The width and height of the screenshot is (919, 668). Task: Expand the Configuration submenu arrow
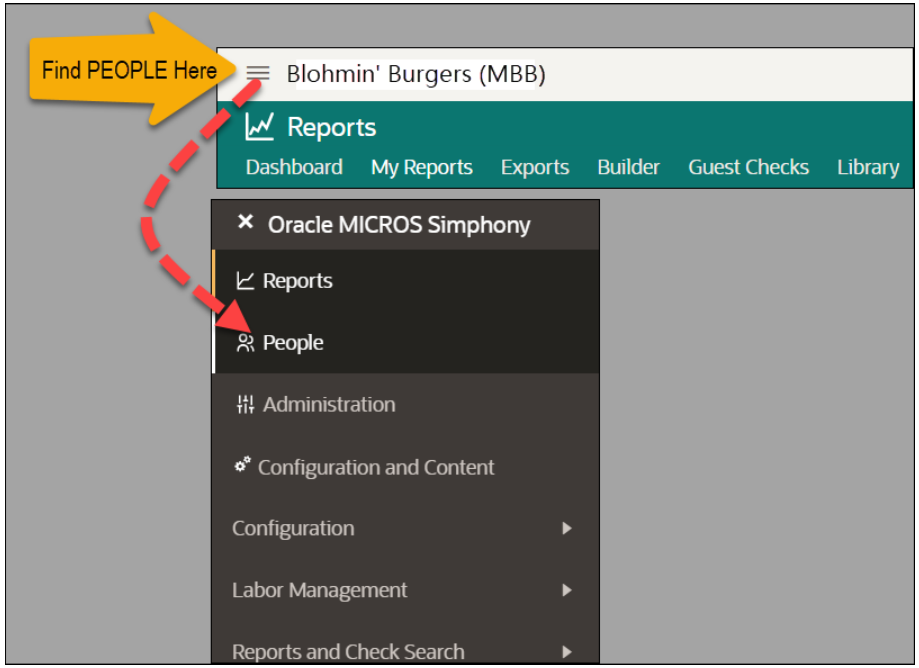point(566,529)
